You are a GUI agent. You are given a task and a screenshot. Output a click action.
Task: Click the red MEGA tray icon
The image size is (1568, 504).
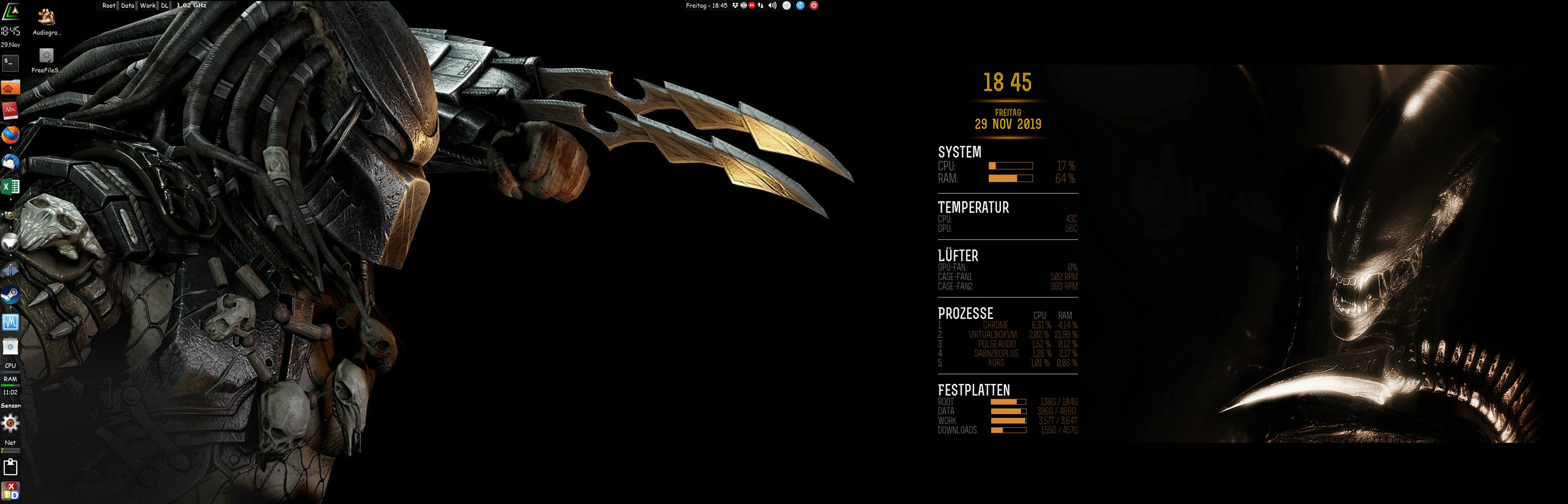pyautogui.click(x=752, y=5)
